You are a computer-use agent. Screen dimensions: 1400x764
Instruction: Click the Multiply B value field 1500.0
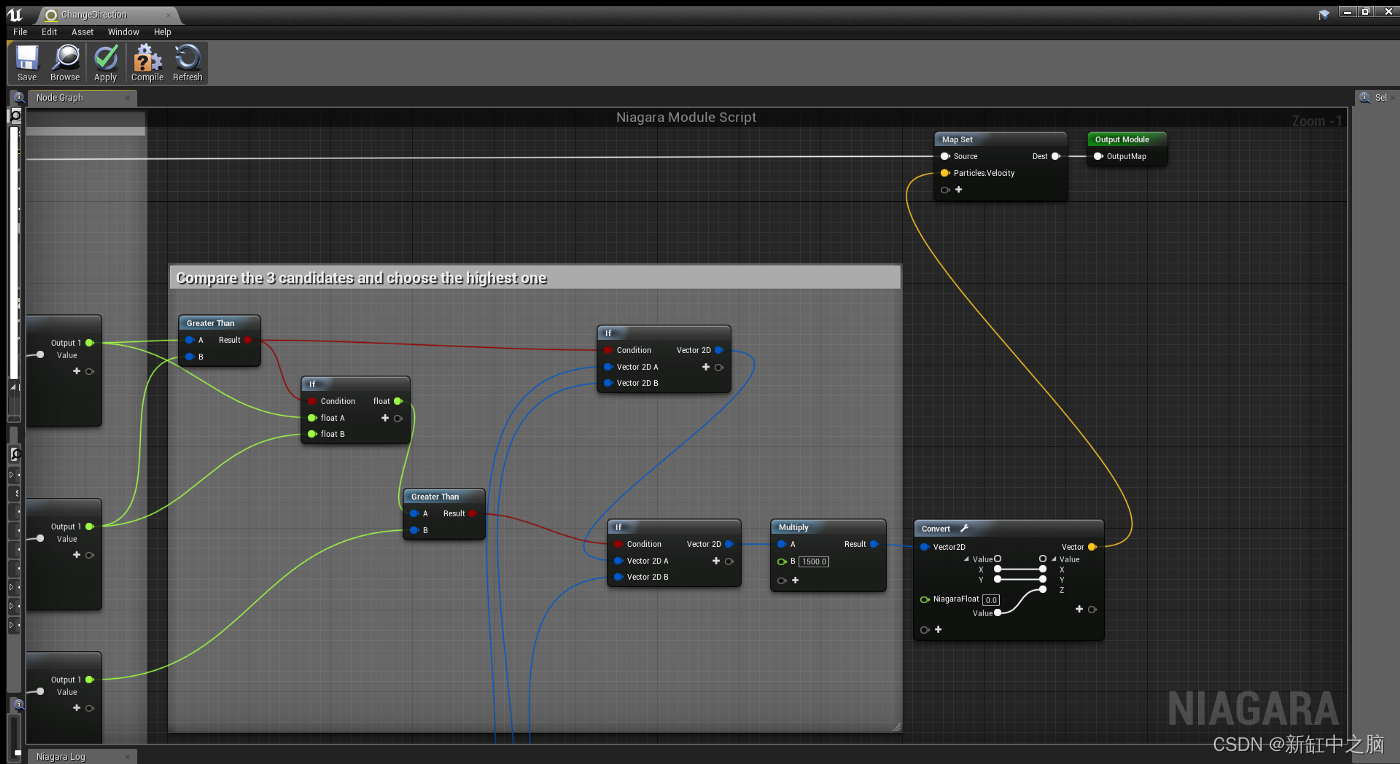814,562
